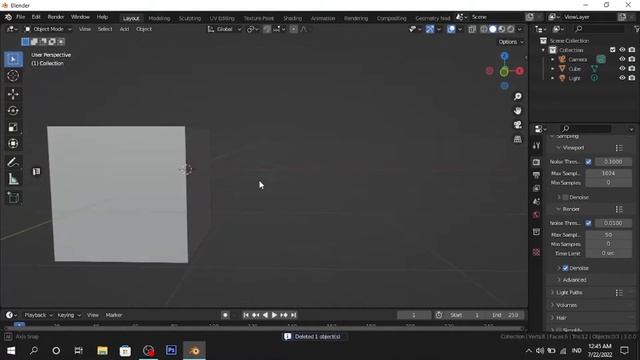Toggle the camera view icon
The image size is (640, 360).
point(518,124)
